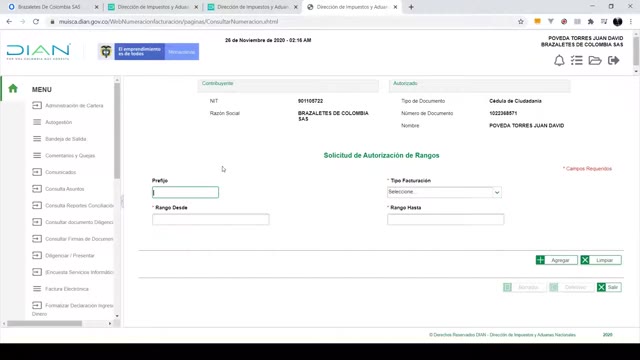Image resolution: width=640 pixels, height=360 pixels.
Task: Click Solicitud de Autorización de Rangos heading
Action: click(381, 156)
